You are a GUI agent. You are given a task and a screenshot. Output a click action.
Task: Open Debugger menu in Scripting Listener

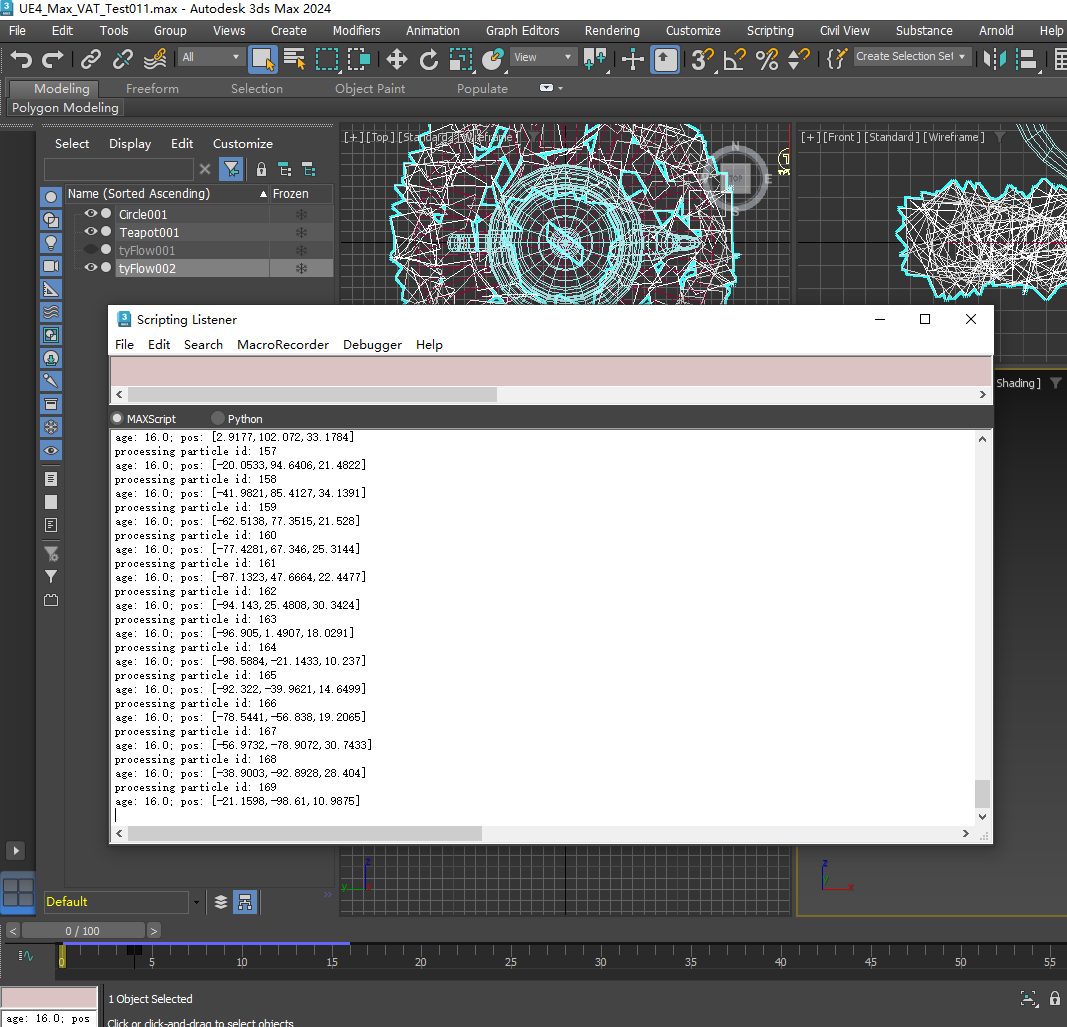pos(372,344)
